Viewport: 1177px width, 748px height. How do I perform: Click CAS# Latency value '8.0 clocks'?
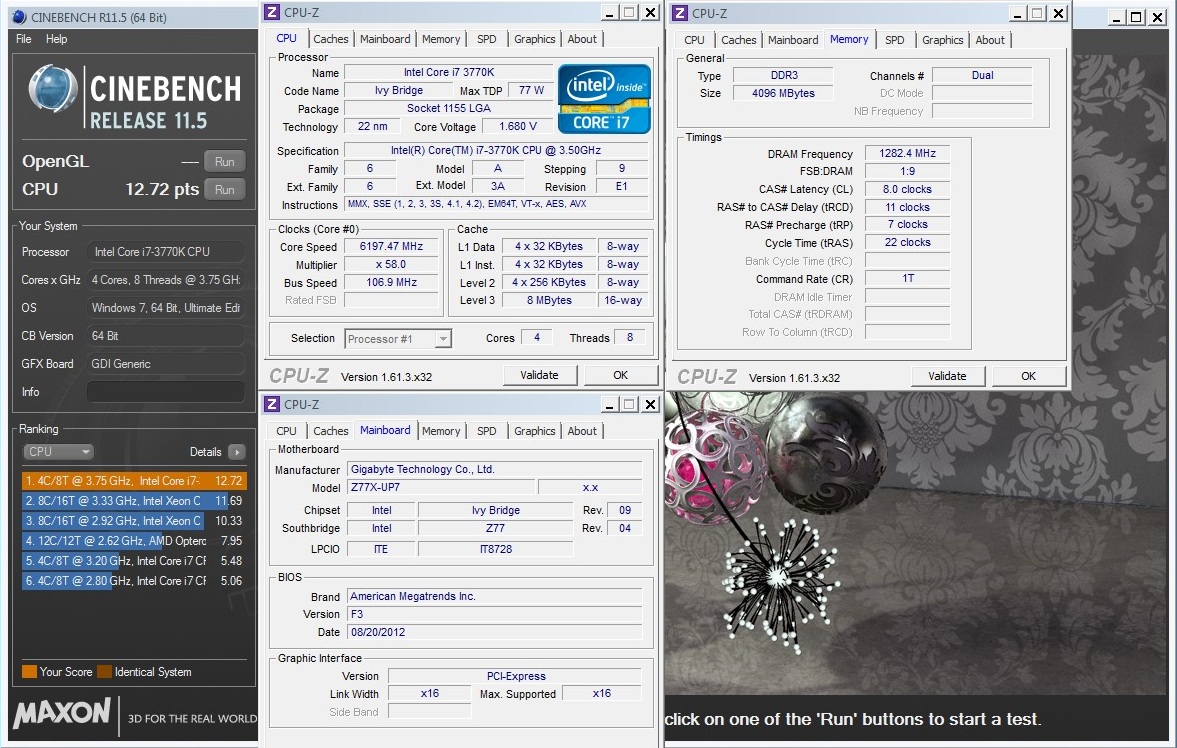908,189
